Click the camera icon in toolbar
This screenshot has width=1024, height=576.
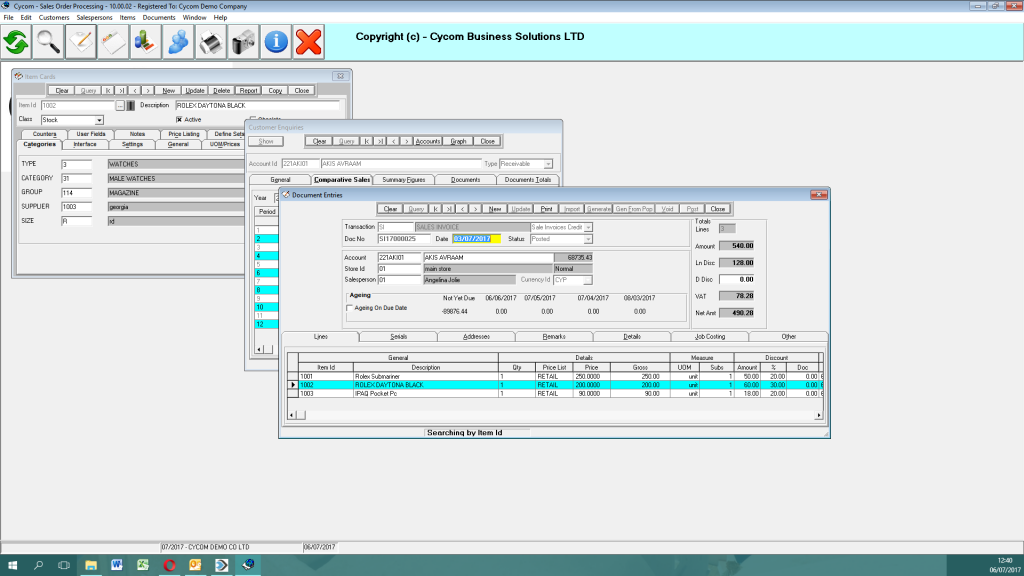tap(244, 42)
